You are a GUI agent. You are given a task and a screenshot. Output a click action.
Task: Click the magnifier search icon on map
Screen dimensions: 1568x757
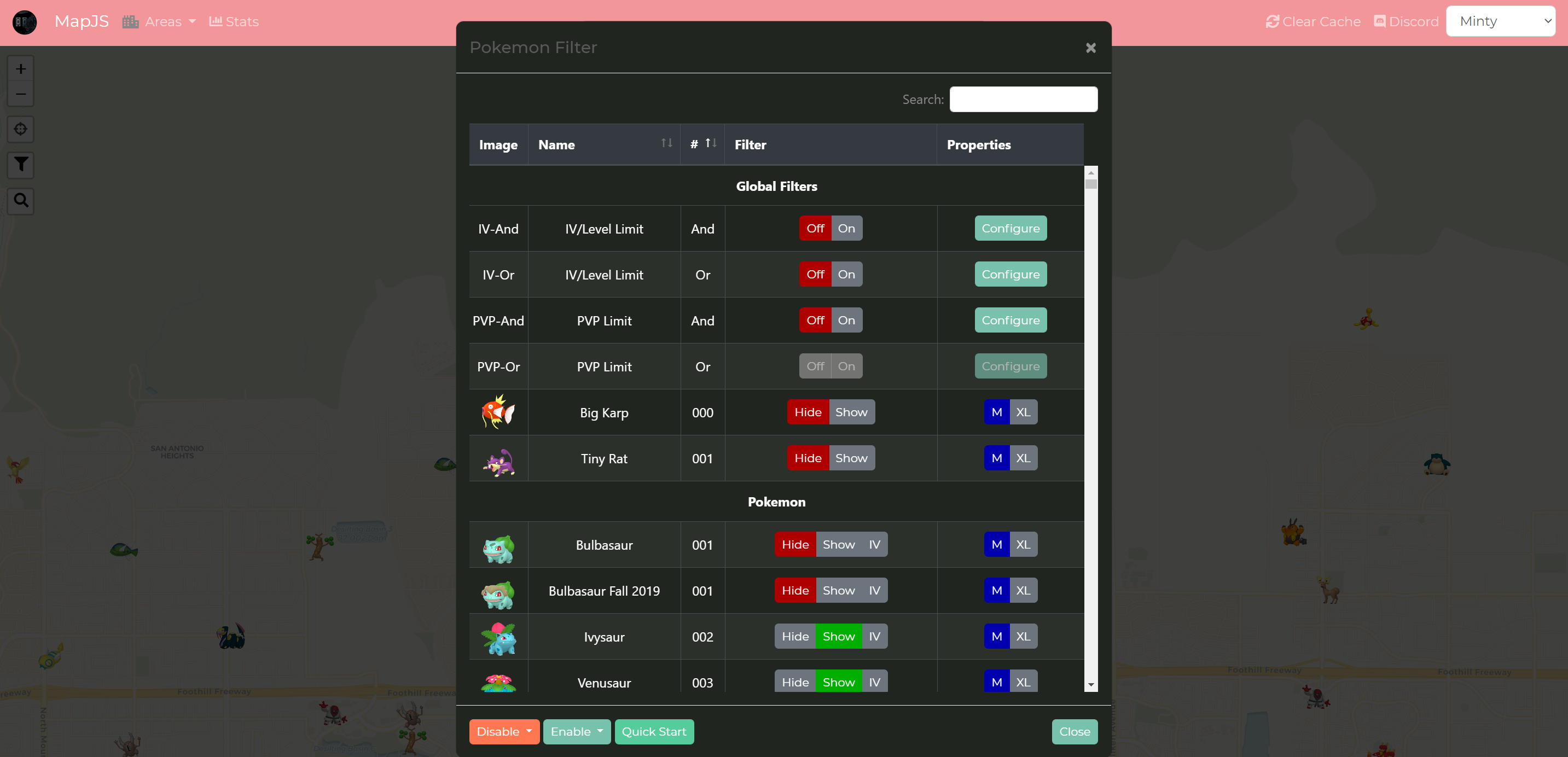point(21,200)
